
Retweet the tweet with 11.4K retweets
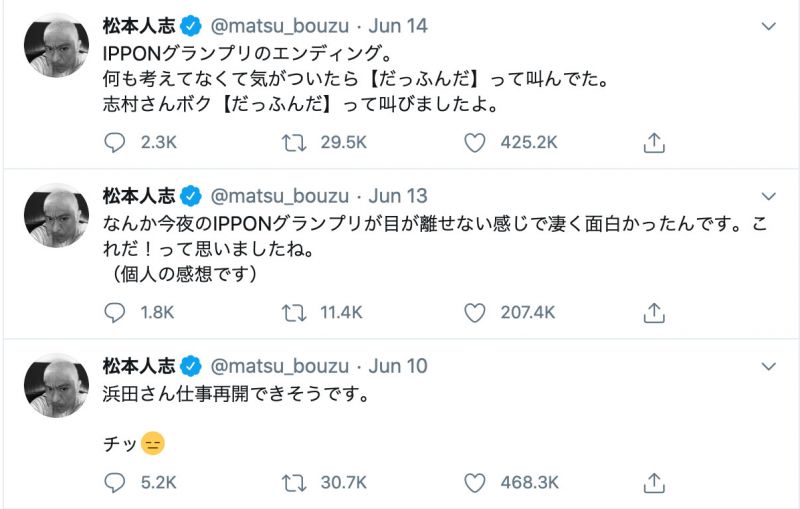295,313
